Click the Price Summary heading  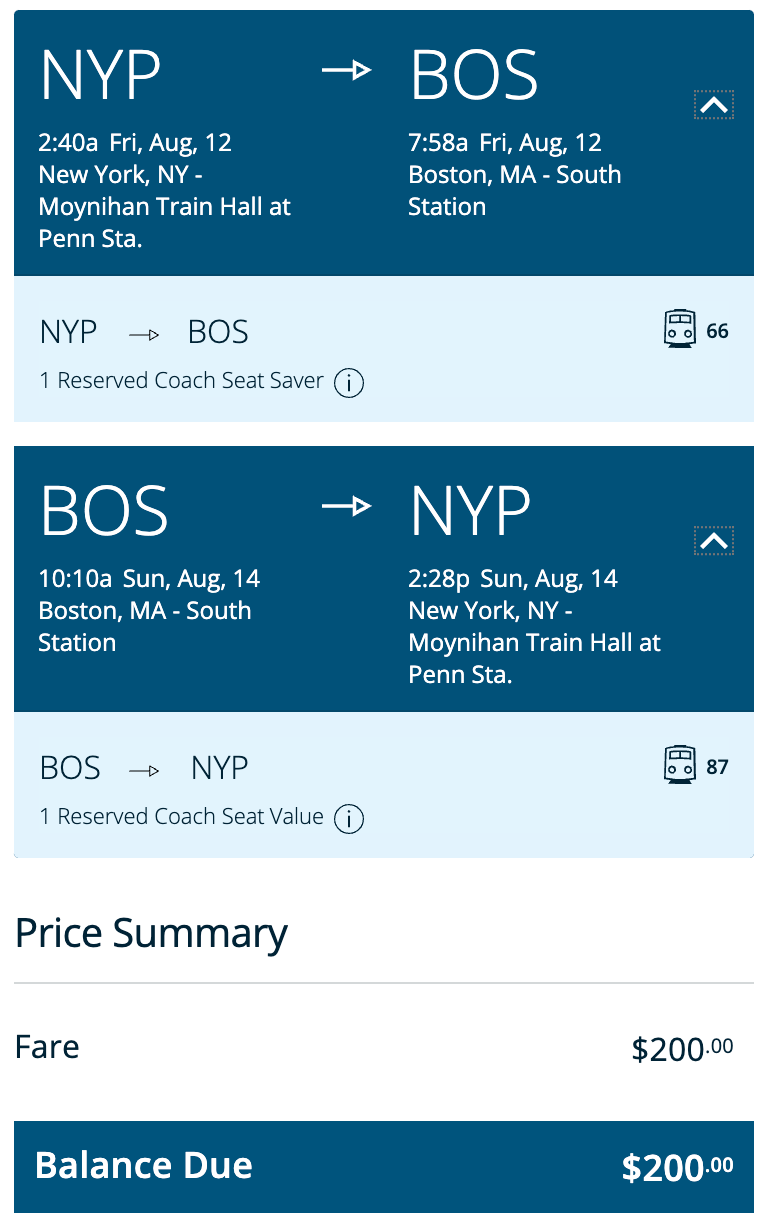(x=152, y=933)
